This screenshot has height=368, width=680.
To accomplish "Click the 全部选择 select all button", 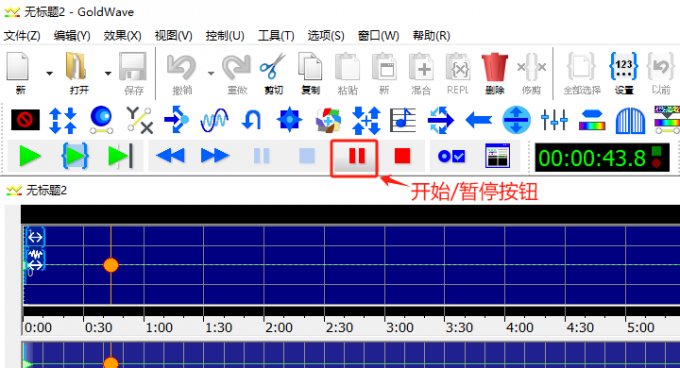I will click(x=582, y=73).
